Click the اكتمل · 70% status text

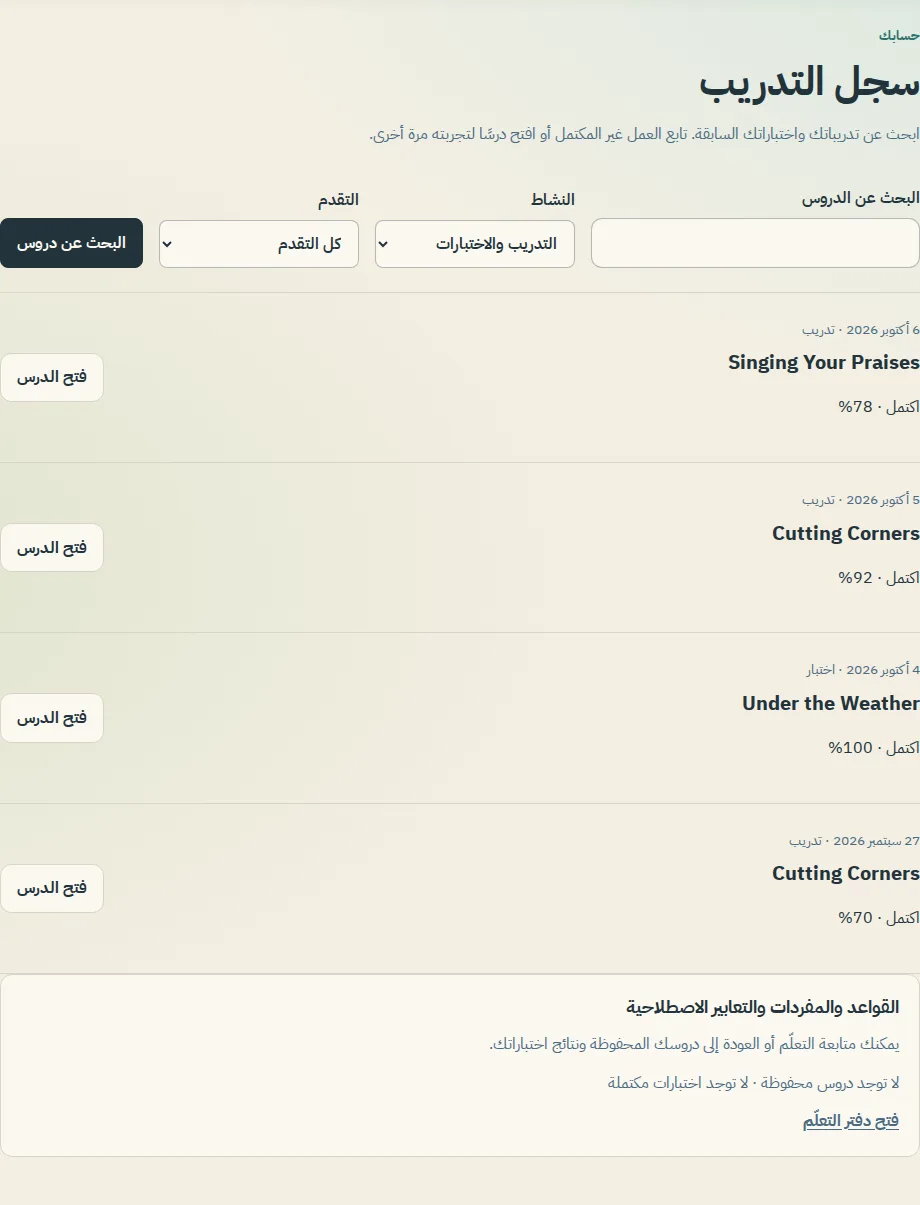coord(879,917)
